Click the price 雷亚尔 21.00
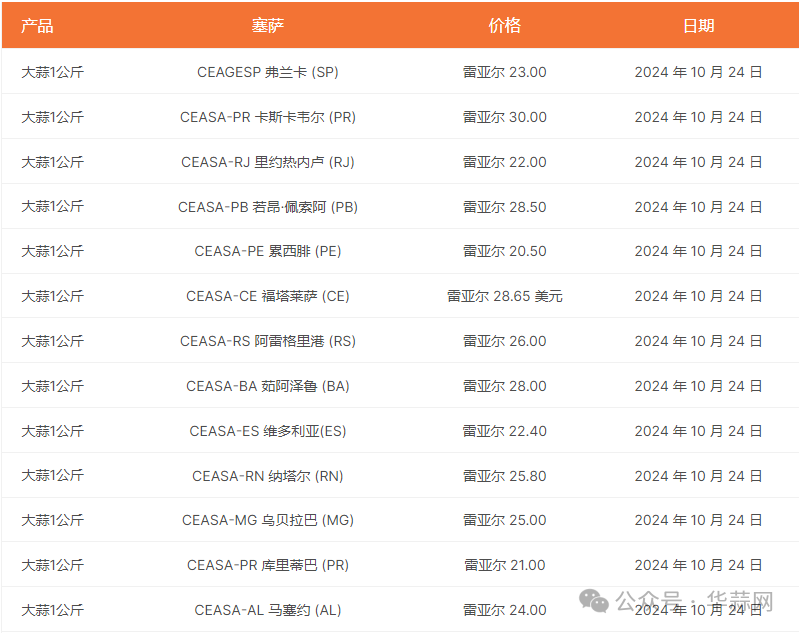Image resolution: width=799 pixels, height=633 pixels. [x=504, y=565]
